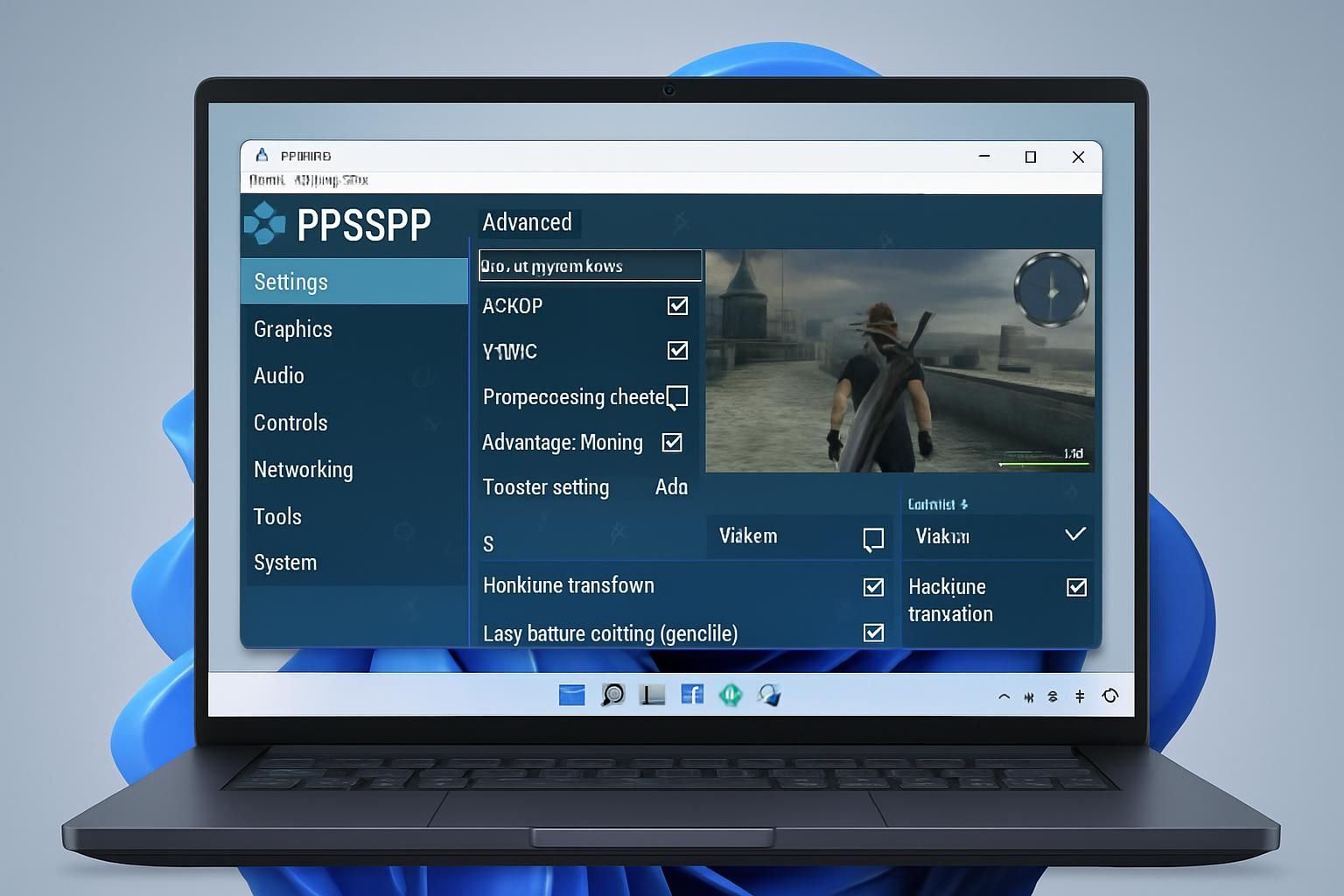1344x896 pixels.
Task: Enable the Propecoesing cheete checkbox
Action: coord(677,396)
